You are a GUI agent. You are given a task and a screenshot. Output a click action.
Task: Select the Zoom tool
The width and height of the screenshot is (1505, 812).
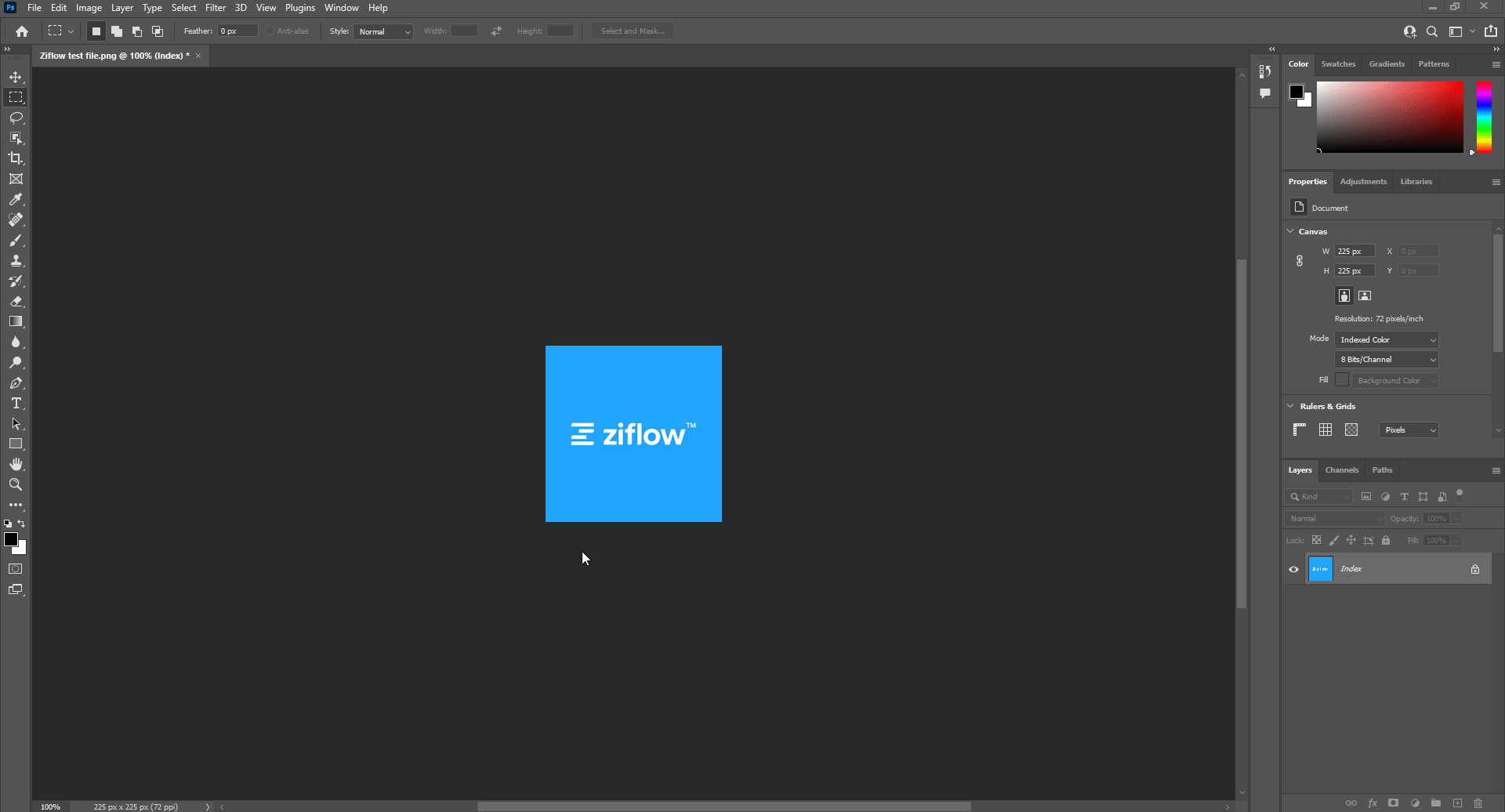point(16,484)
